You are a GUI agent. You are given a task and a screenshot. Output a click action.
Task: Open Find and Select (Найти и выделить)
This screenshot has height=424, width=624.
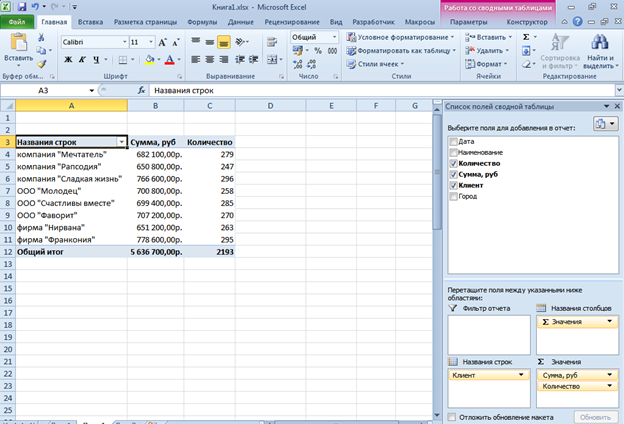pyautogui.click(x=600, y=50)
